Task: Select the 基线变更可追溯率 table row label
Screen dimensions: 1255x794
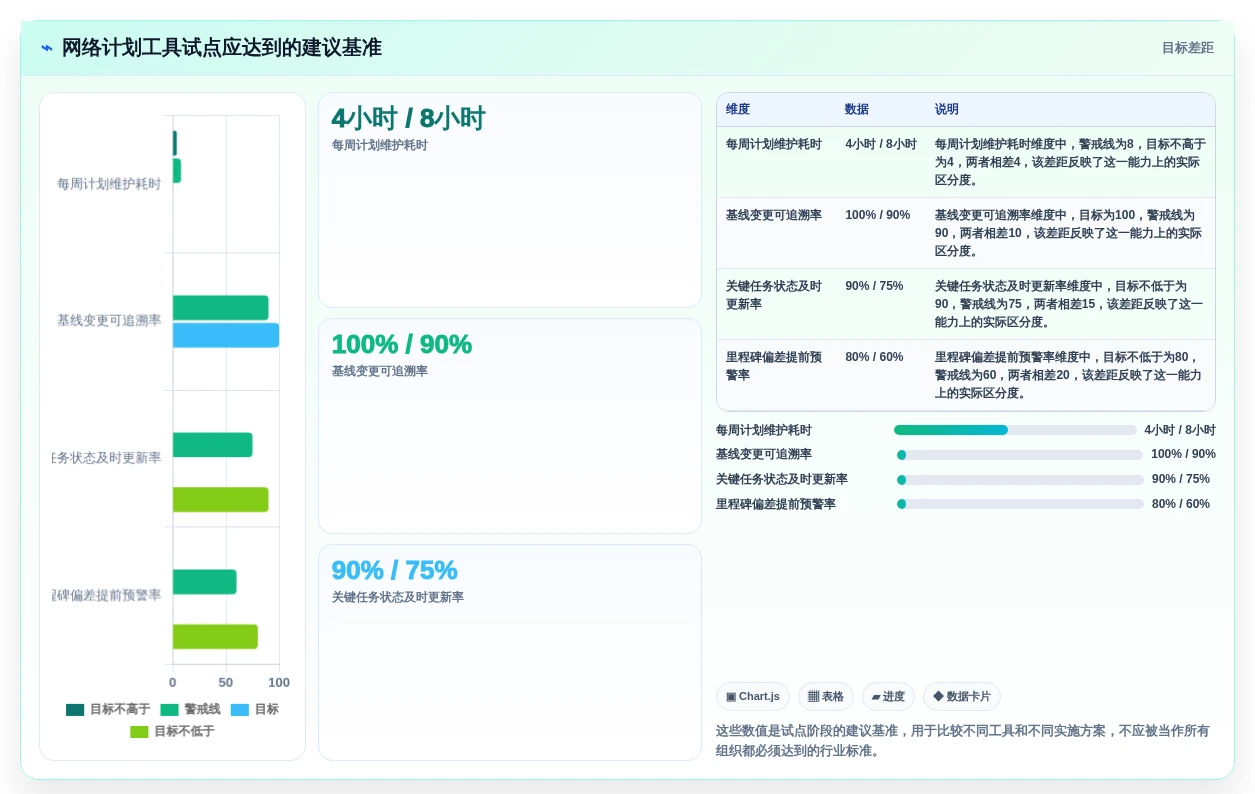Action: [x=774, y=215]
